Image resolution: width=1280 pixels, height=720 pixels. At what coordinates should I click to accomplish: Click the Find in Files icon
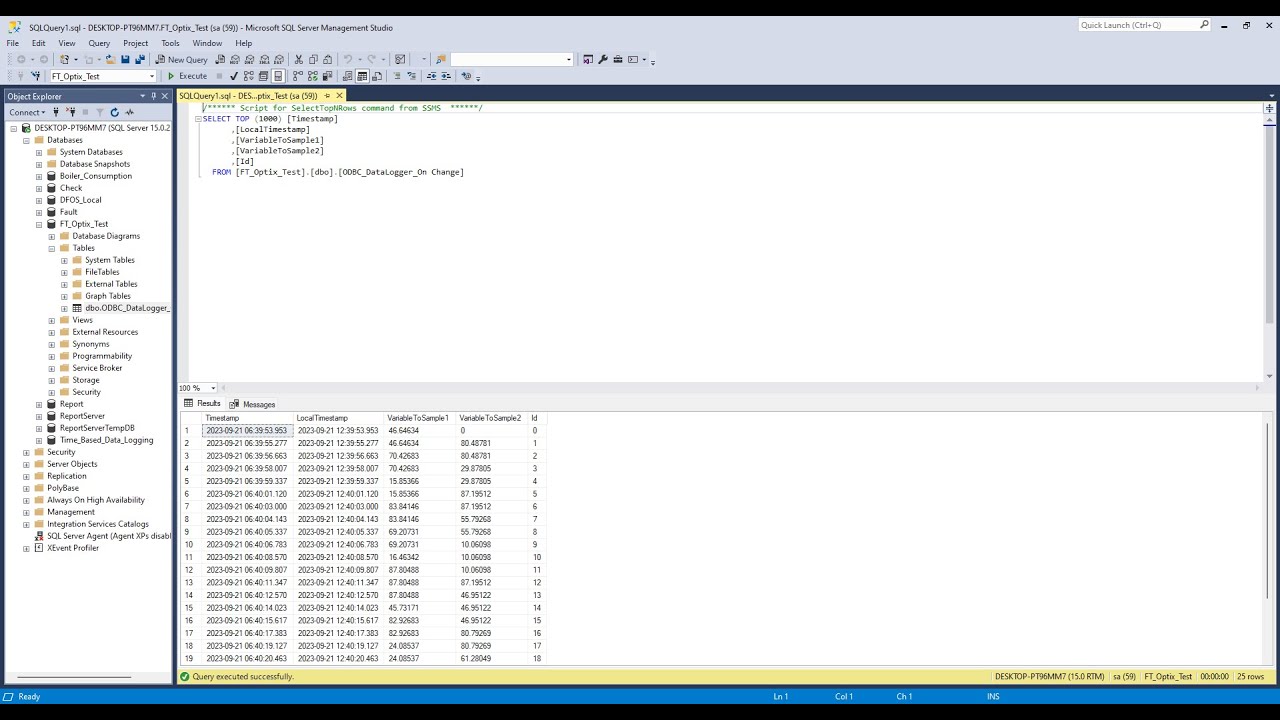[440, 59]
